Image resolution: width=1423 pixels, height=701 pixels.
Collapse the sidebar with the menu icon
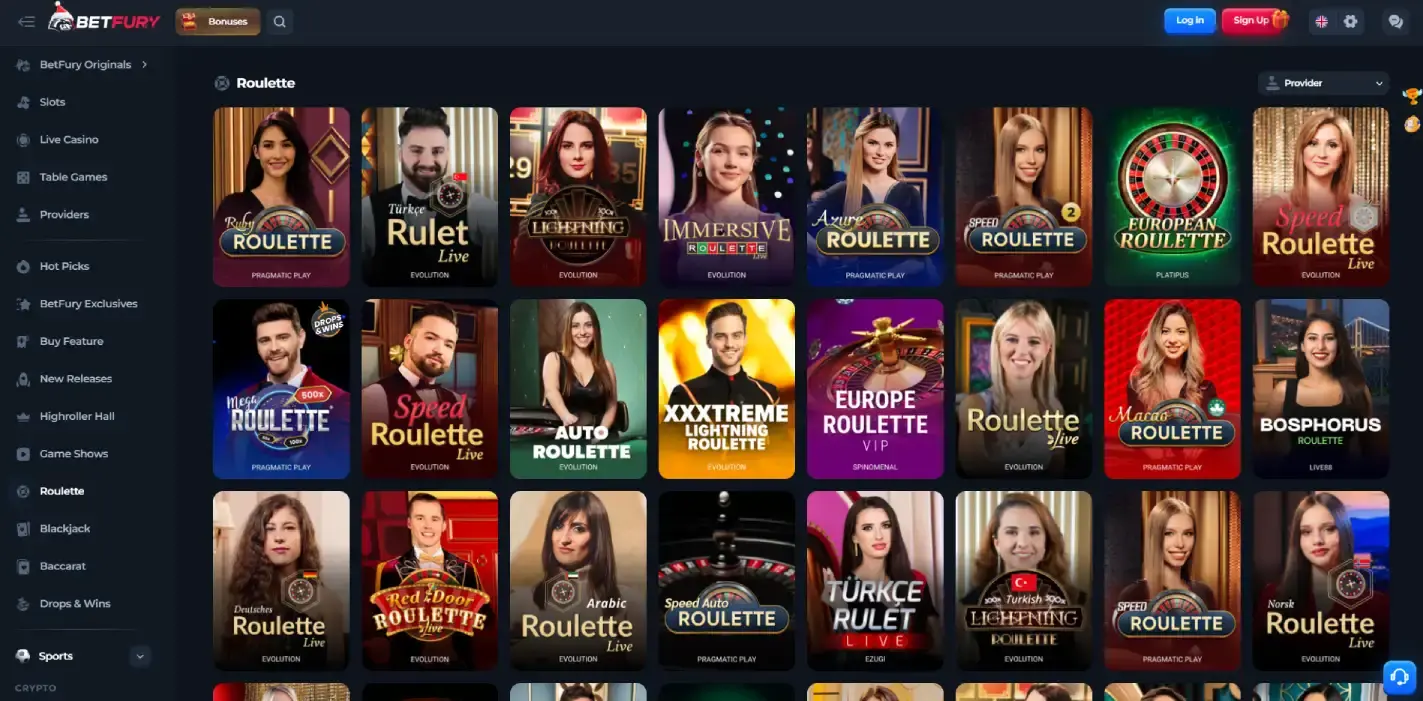(26, 21)
